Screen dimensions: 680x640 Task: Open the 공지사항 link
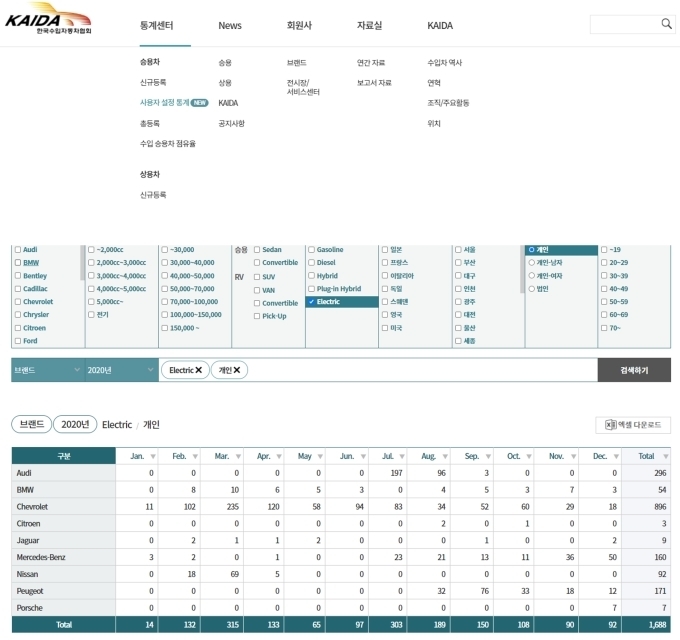[232, 124]
